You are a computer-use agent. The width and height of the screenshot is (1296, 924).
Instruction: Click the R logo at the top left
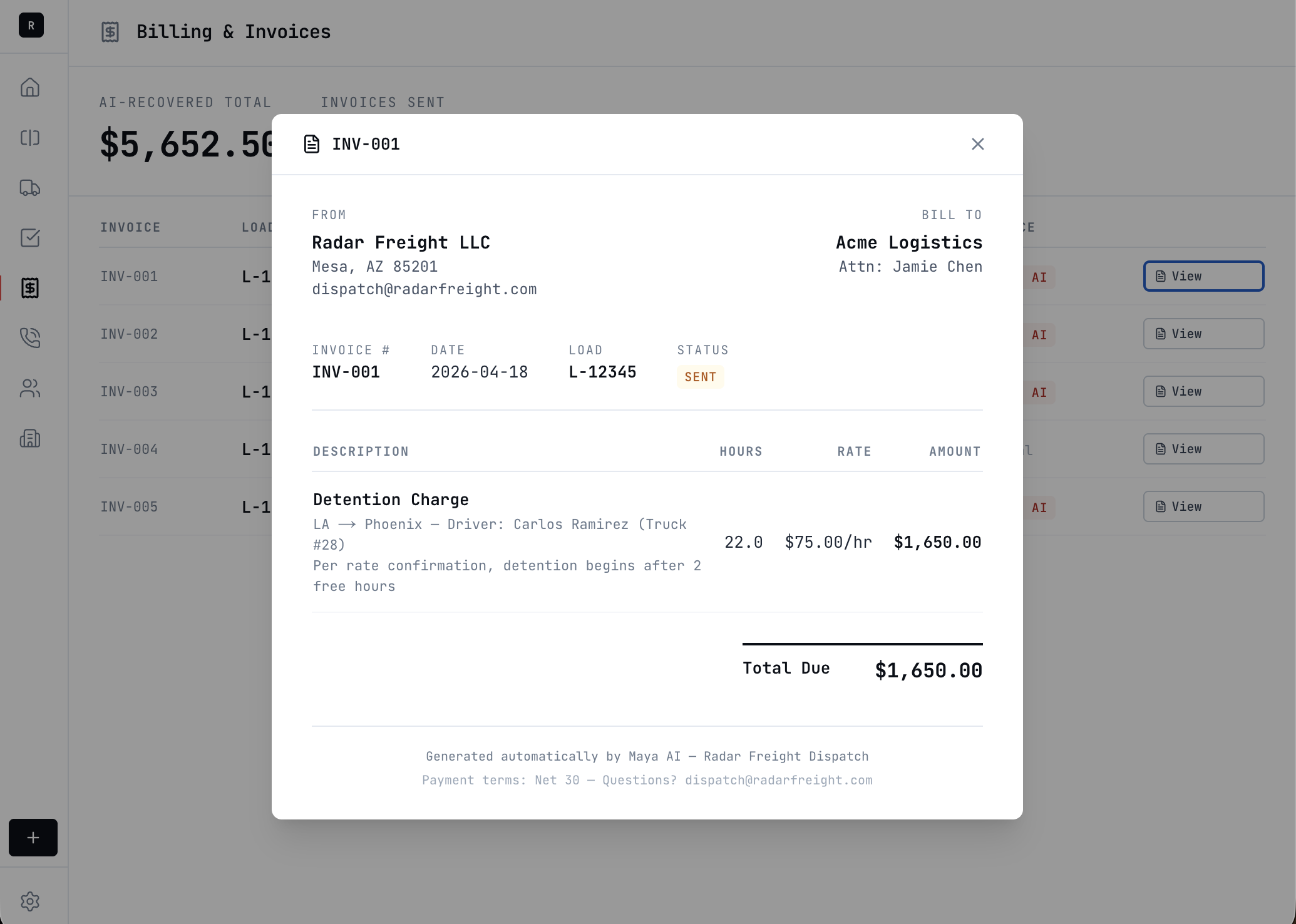coord(31,26)
